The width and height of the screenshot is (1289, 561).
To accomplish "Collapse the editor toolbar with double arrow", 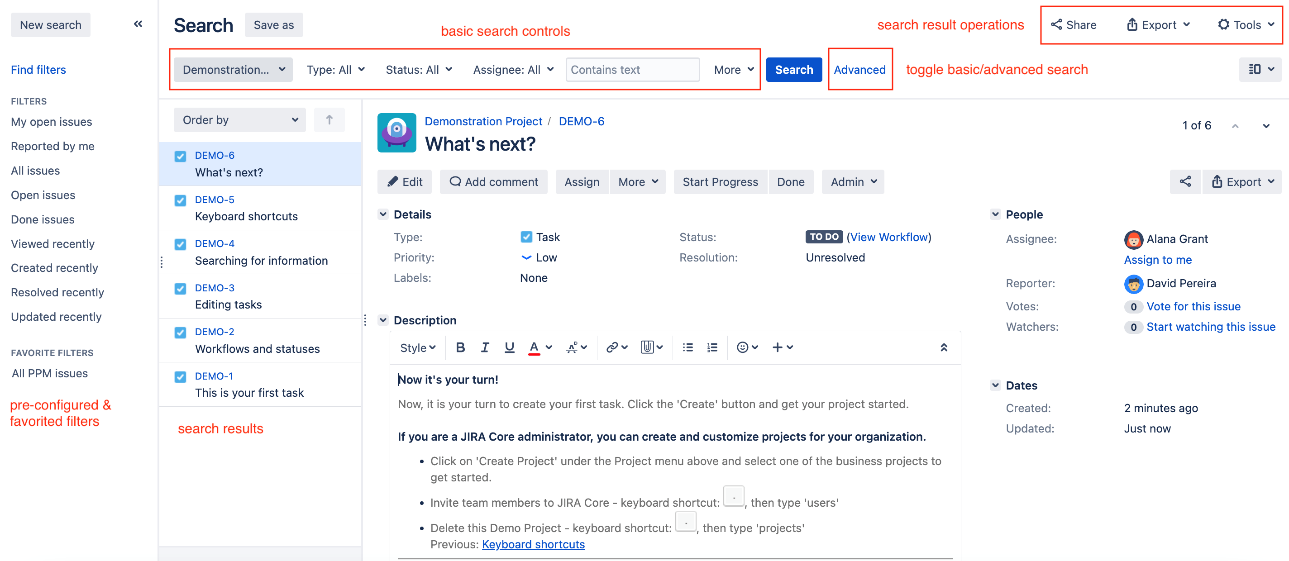I will coord(943,348).
